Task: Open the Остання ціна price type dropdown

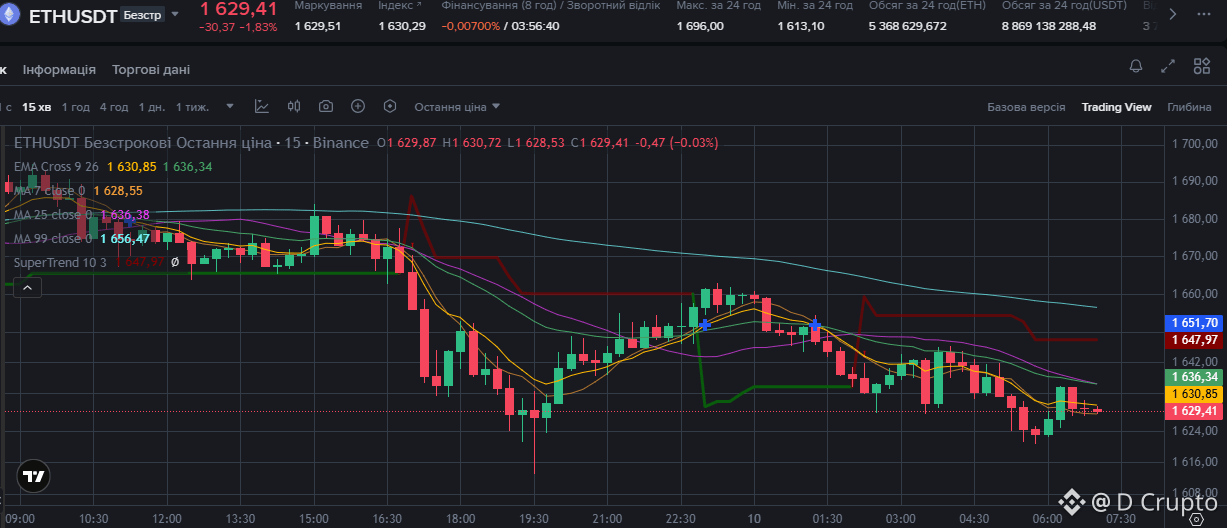Action: click(x=457, y=107)
